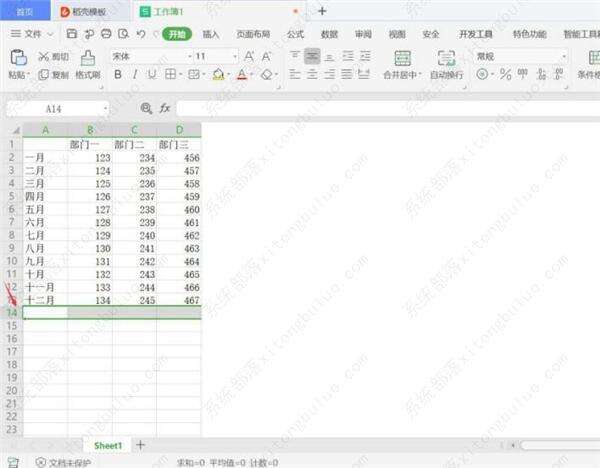
Task: Apply the fill color bucket swatch
Action: [218, 74]
